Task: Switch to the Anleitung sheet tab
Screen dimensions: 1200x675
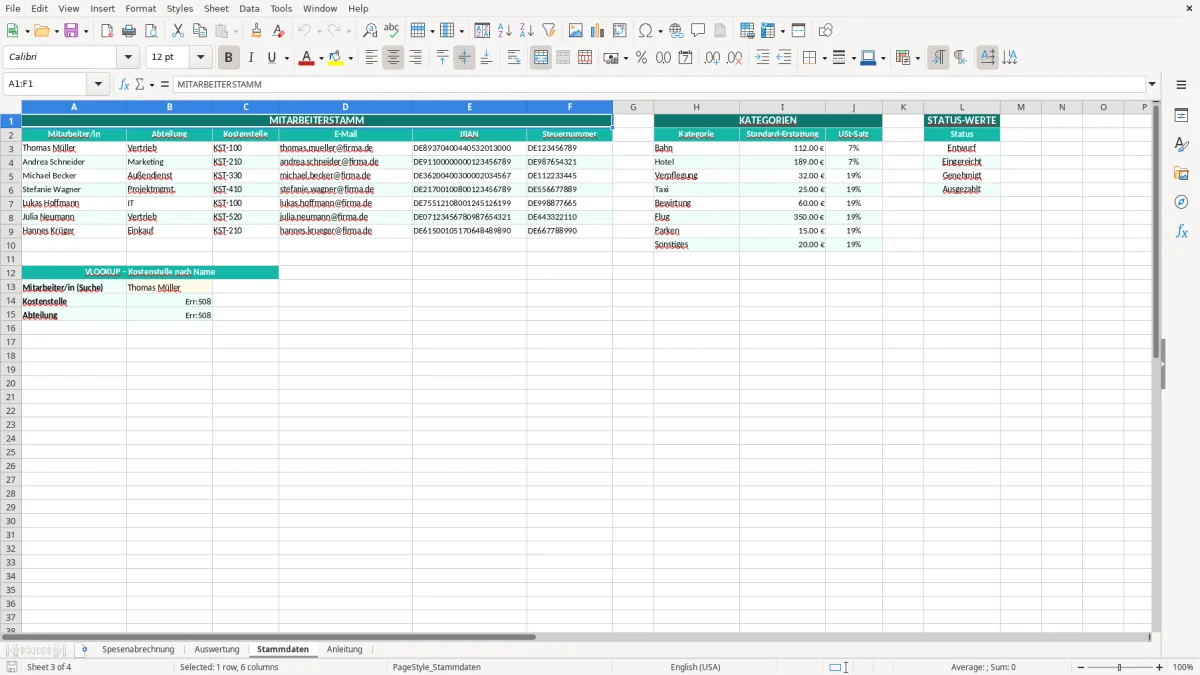Action: click(x=345, y=649)
